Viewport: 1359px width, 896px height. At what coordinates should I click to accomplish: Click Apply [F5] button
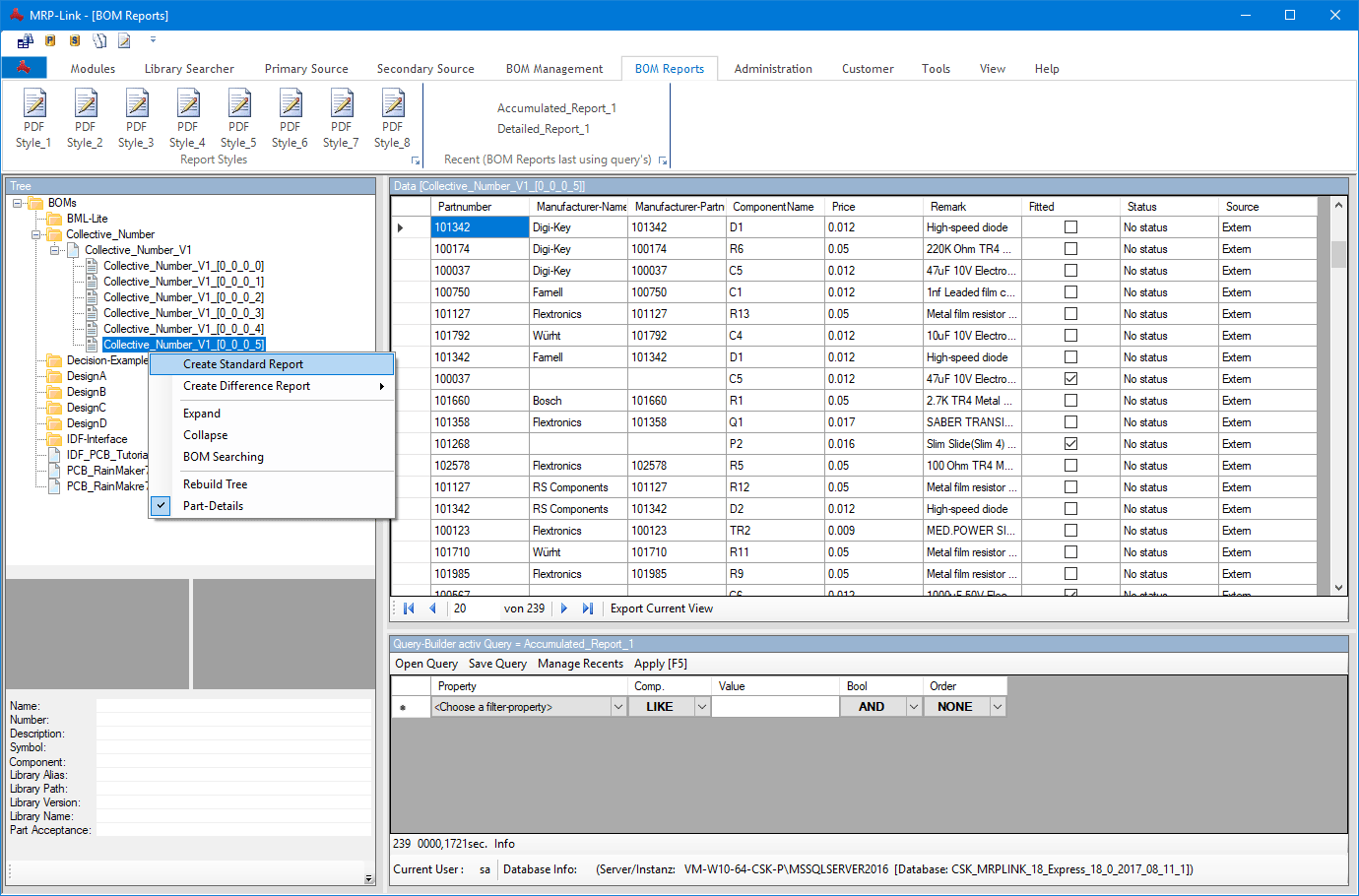pos(661,664)
